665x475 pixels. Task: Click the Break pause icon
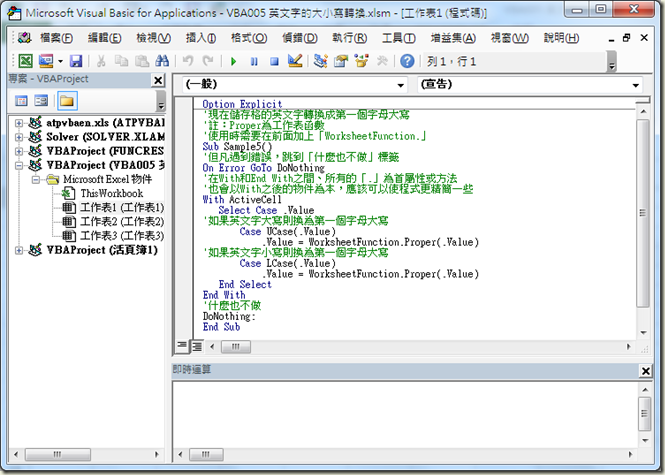tap(254, 61)
